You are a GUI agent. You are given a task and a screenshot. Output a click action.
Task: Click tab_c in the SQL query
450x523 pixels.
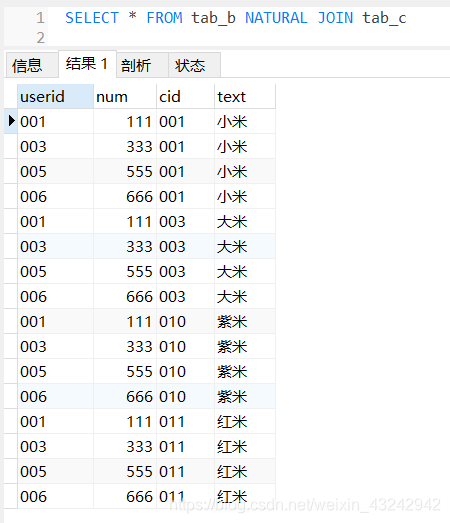click(385, 18)
